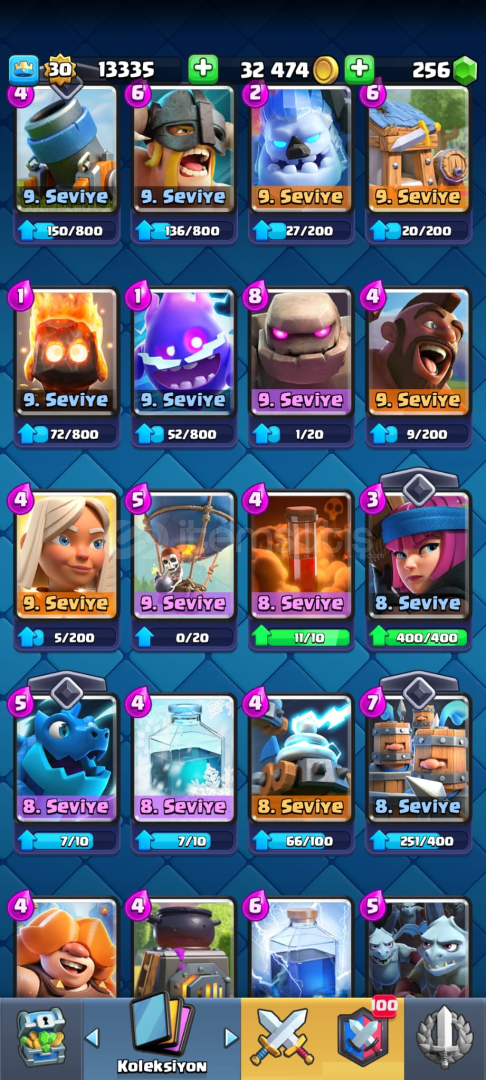Open the Koleksiyon card collection tab
The height and width of the screenshot is (1080, 486).
coord(162,1037)
